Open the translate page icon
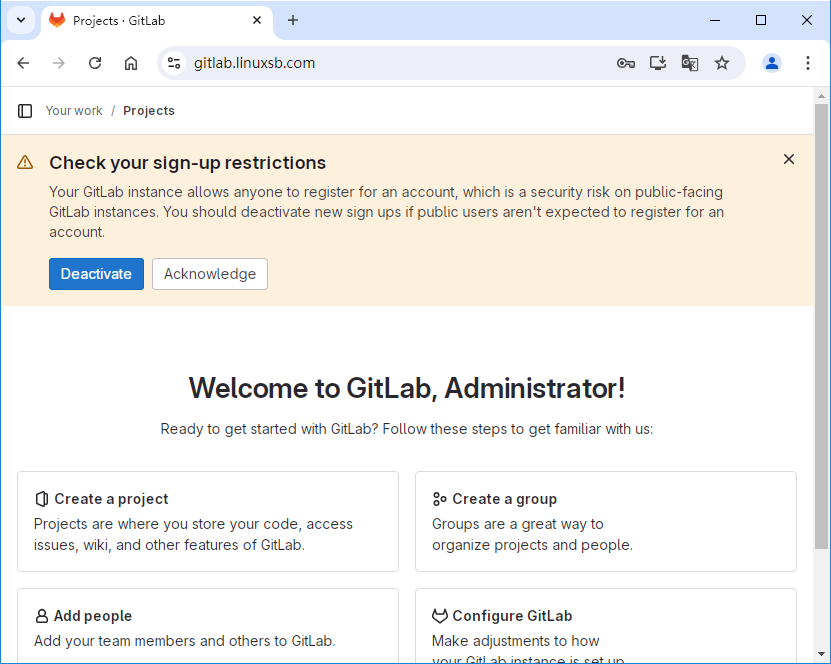Image resolution: width=831 pixels, height=664 pixels. point(689,63)
